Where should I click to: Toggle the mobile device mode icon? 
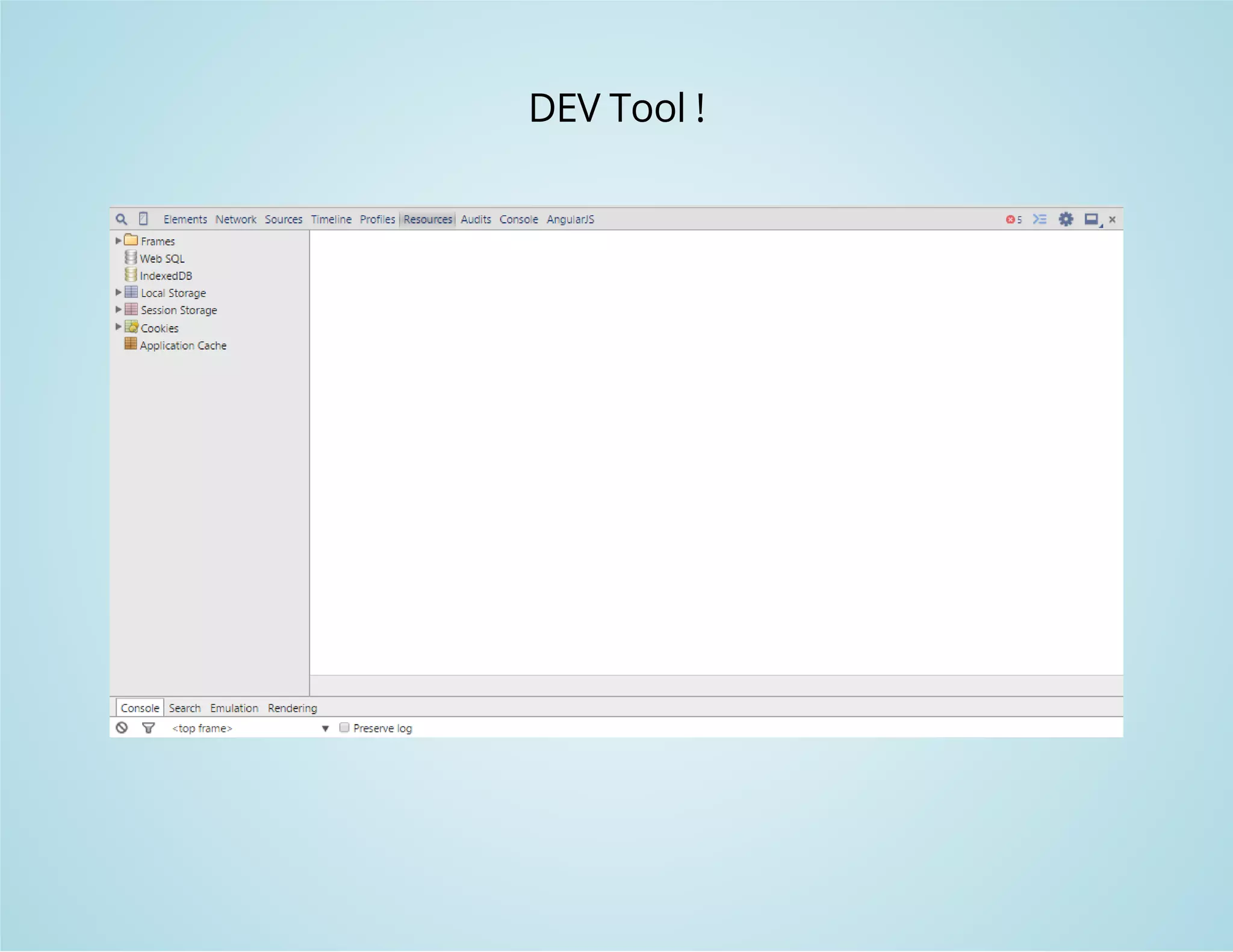(143, 219)
